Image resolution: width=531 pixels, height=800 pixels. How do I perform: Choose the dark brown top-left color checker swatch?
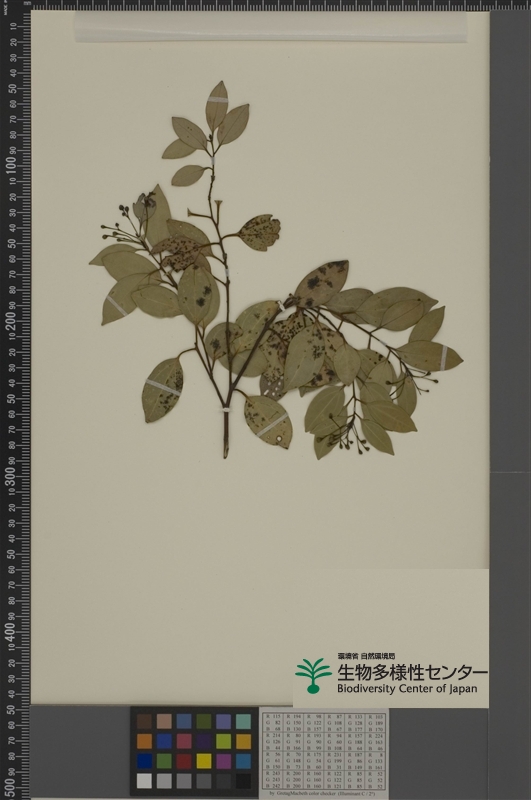(144, 721)
